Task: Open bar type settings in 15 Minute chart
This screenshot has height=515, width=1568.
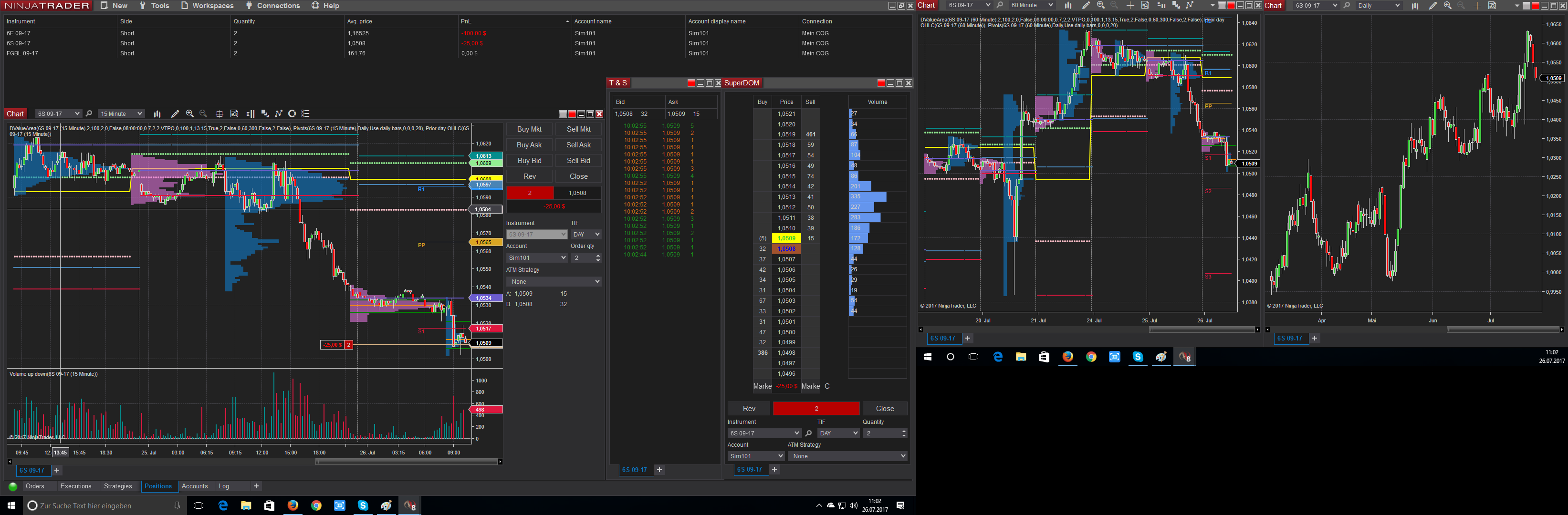Action: coord(157,113)
